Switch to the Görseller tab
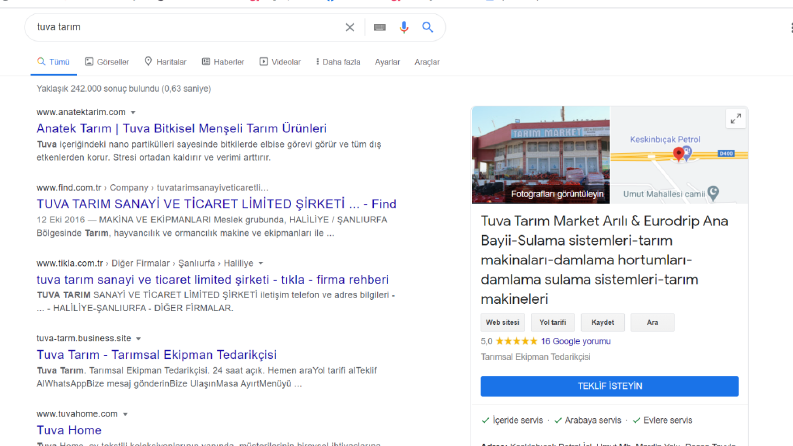 coord(107,62)
